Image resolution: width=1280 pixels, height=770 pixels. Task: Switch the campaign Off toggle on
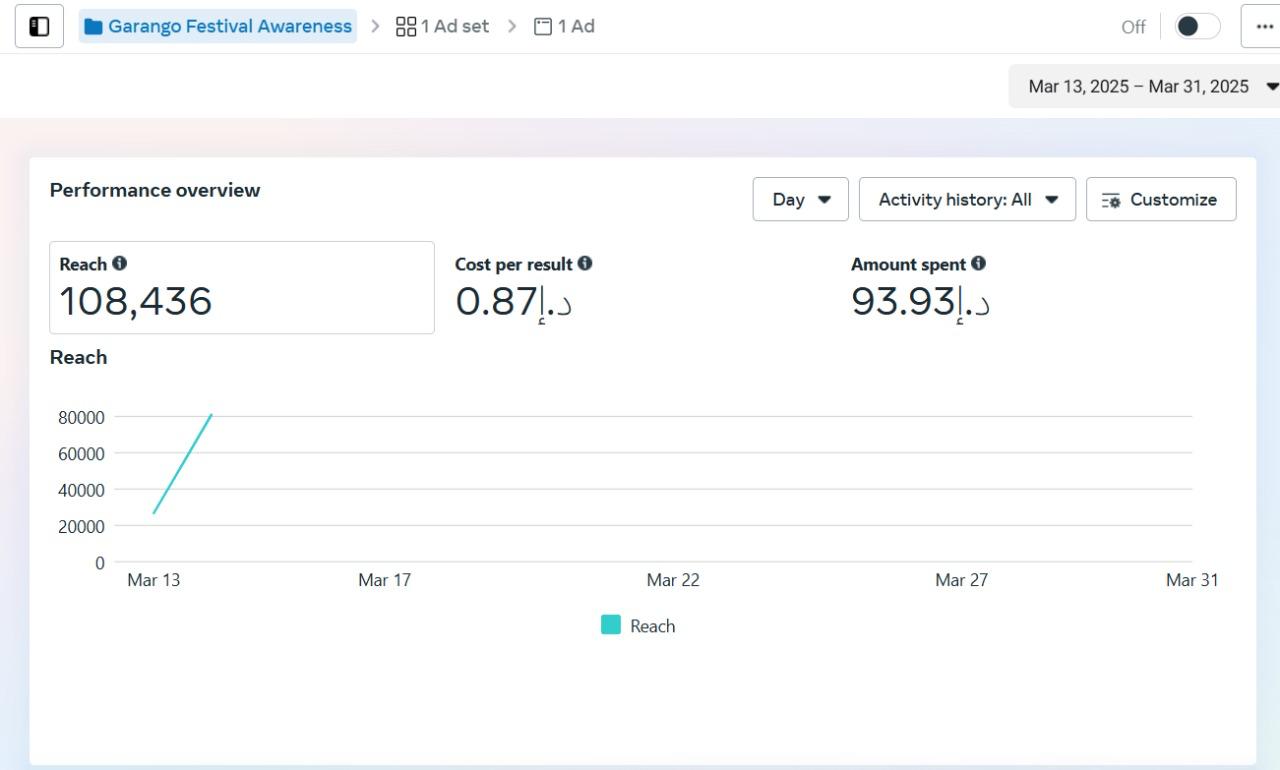1197,26
